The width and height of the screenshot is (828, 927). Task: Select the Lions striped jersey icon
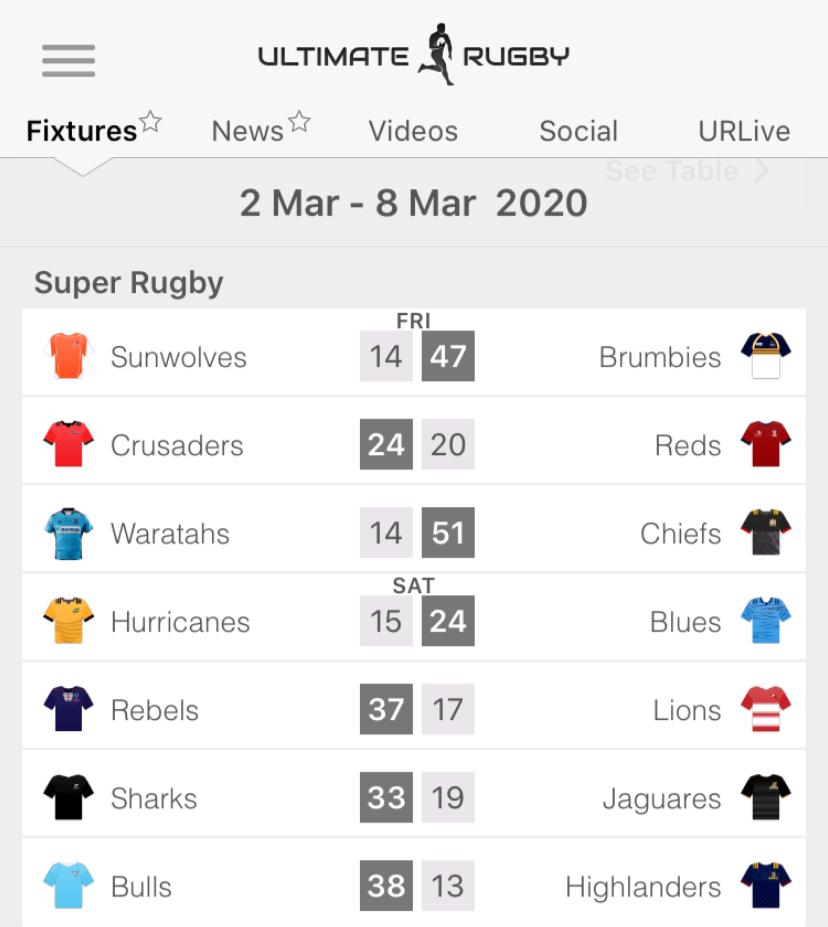[765, 709]
